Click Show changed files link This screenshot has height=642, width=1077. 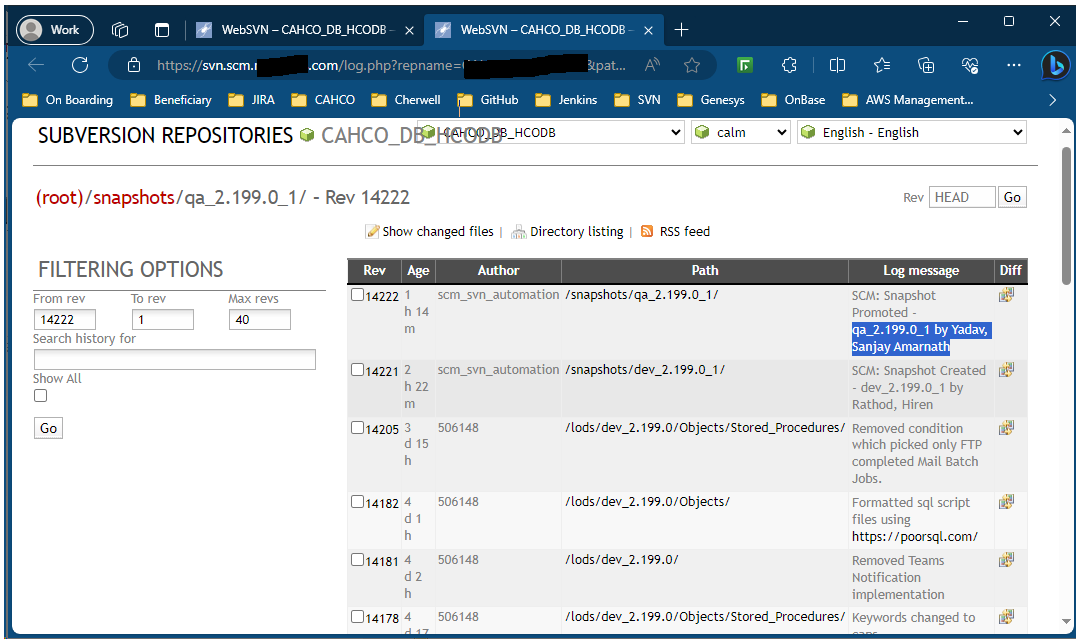pyautogui.click(x=438, y=232)
